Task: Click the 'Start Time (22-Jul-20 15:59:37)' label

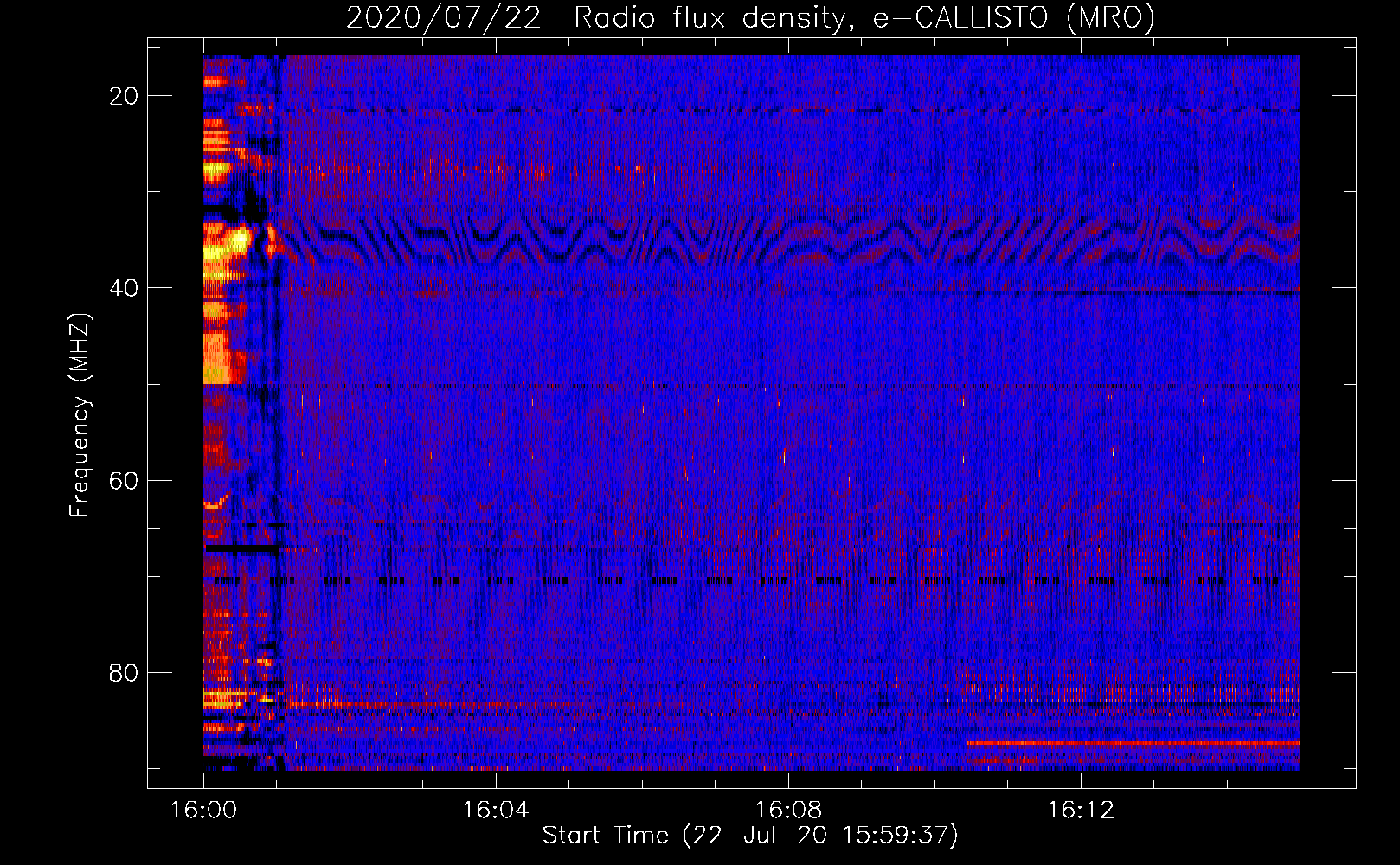Action: click(750, 836)
